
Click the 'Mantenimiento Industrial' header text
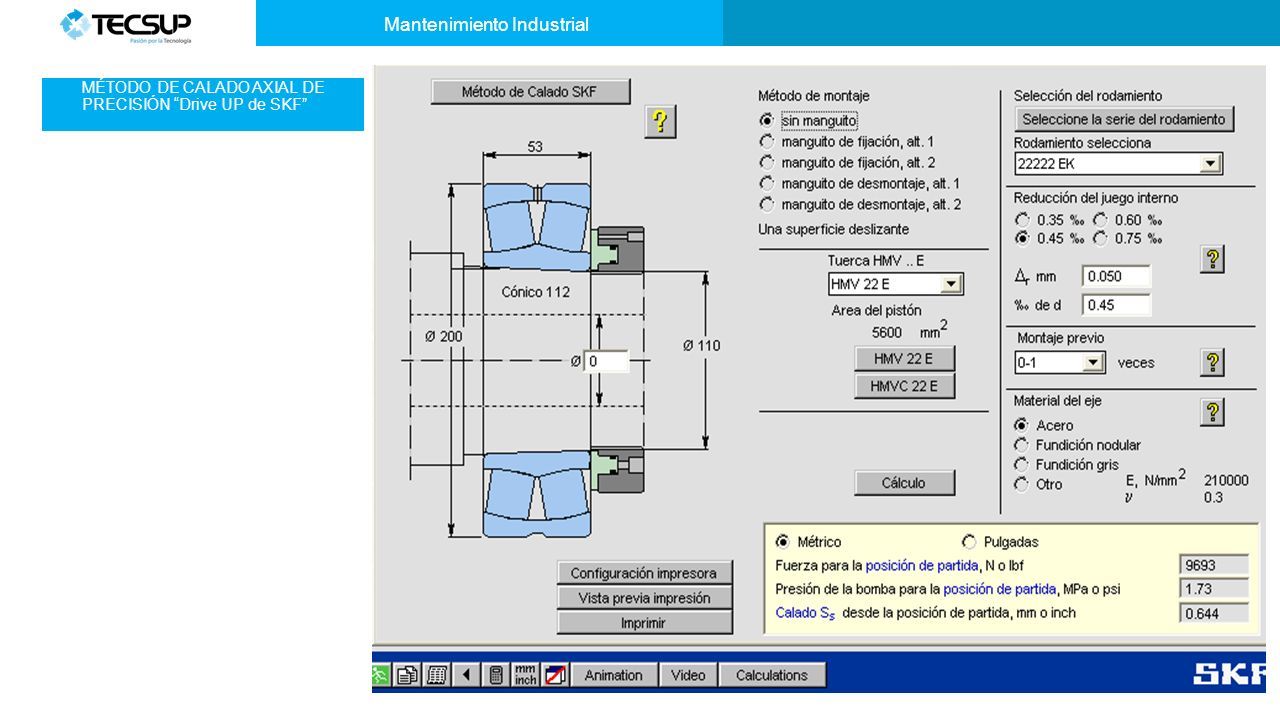(x=486, y=25)
